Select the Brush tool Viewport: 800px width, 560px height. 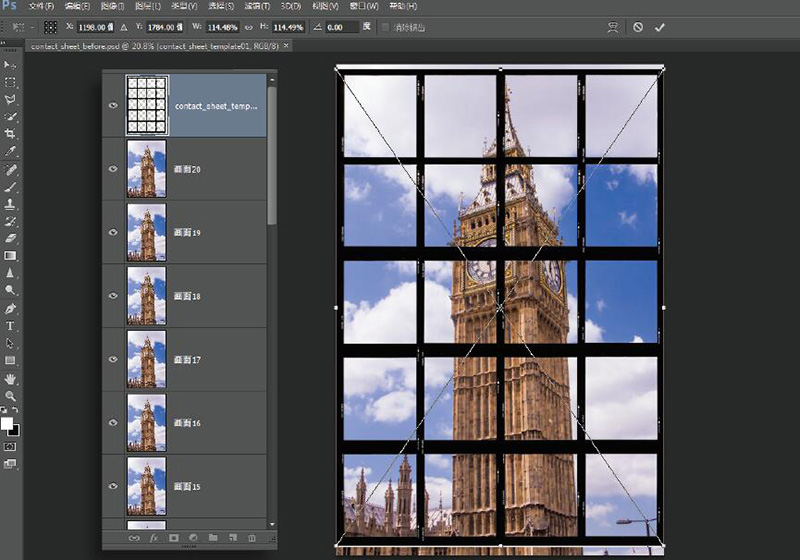pos(11,186)
